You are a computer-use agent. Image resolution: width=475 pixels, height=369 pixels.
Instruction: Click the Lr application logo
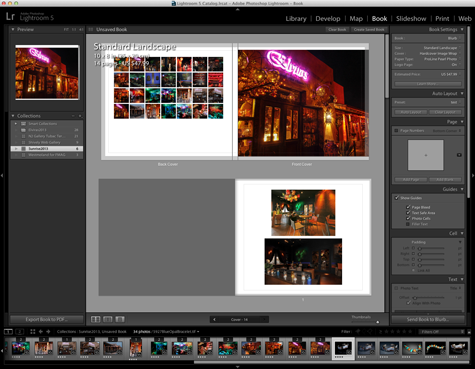(x=10, y=16)
